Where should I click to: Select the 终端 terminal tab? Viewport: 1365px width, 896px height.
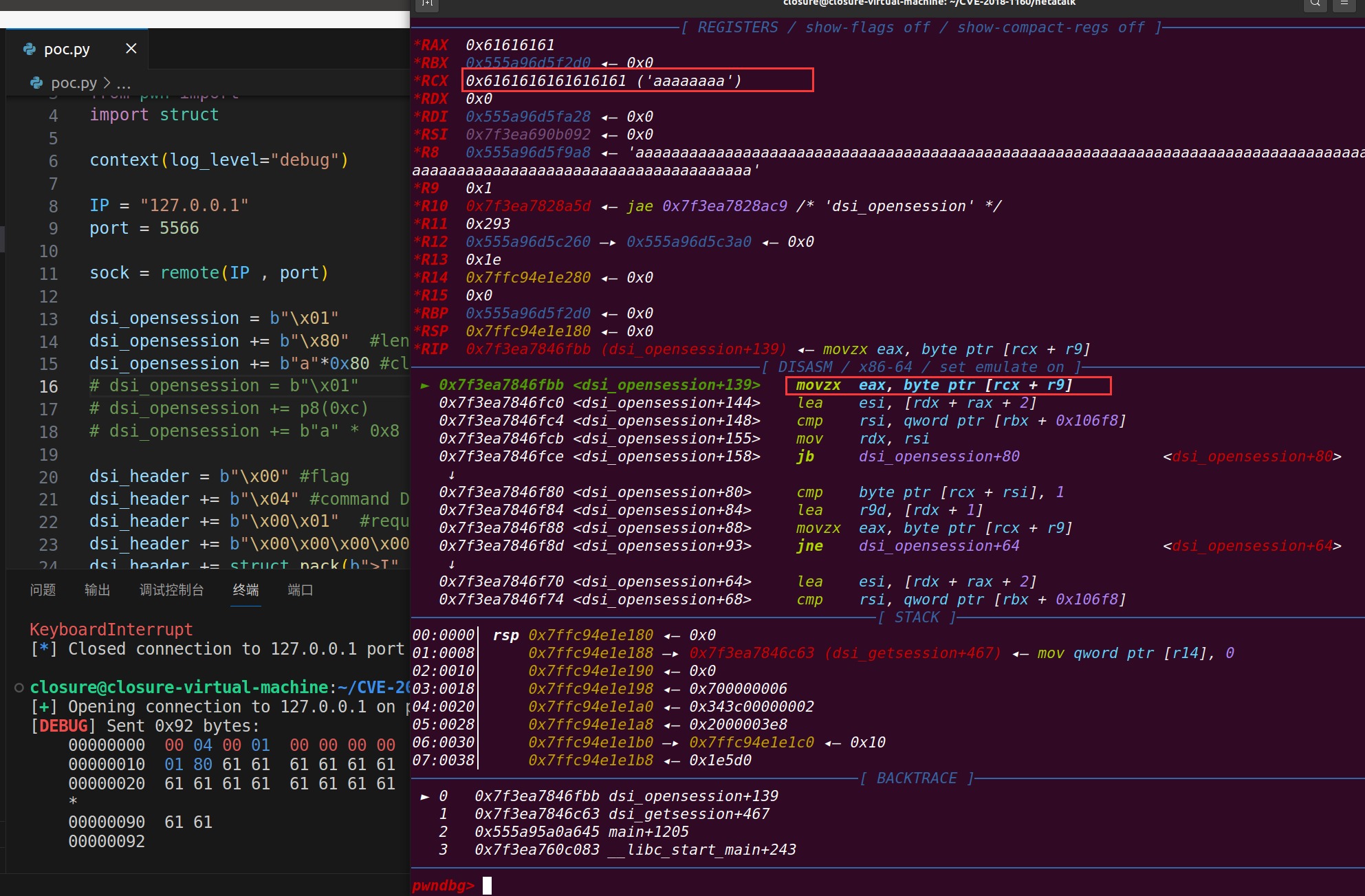point(245,590)
